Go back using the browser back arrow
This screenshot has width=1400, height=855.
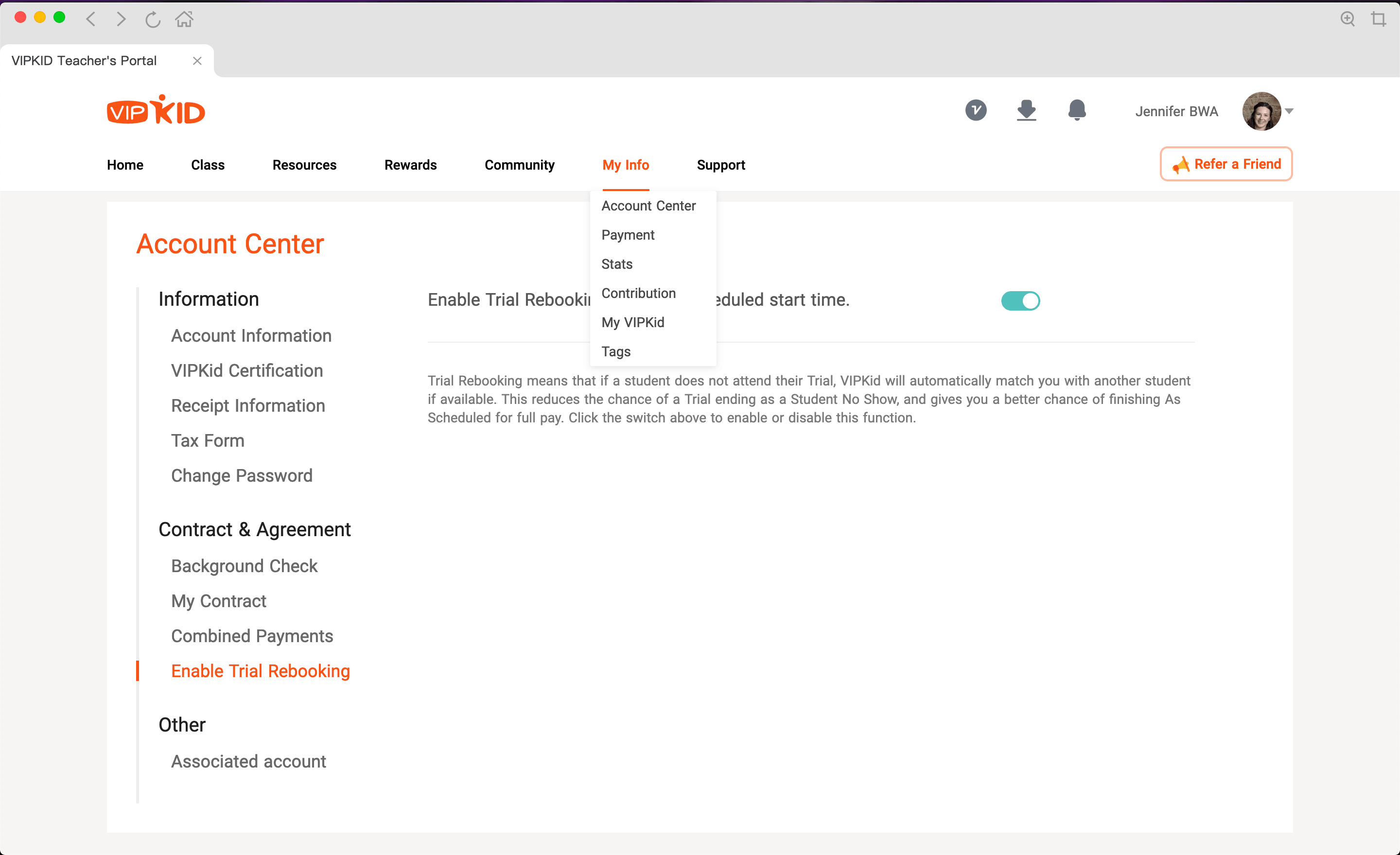coord(91,19)
